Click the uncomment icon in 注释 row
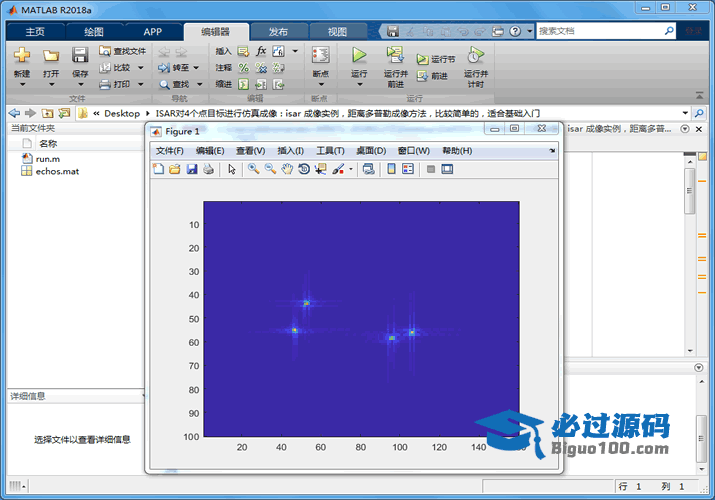Image resolution: width=715 pixels, height=500 pixels. (261, 68)
